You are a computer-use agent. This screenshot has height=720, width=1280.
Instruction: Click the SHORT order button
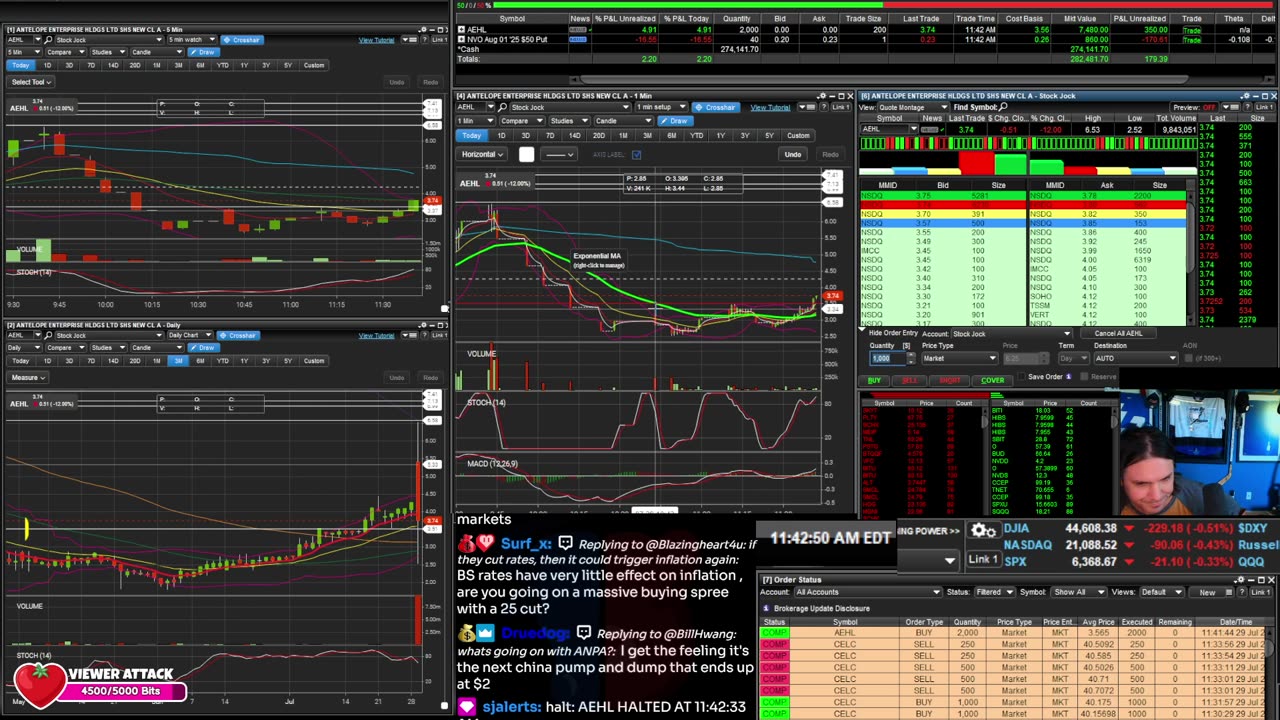(x=950, y=381)
